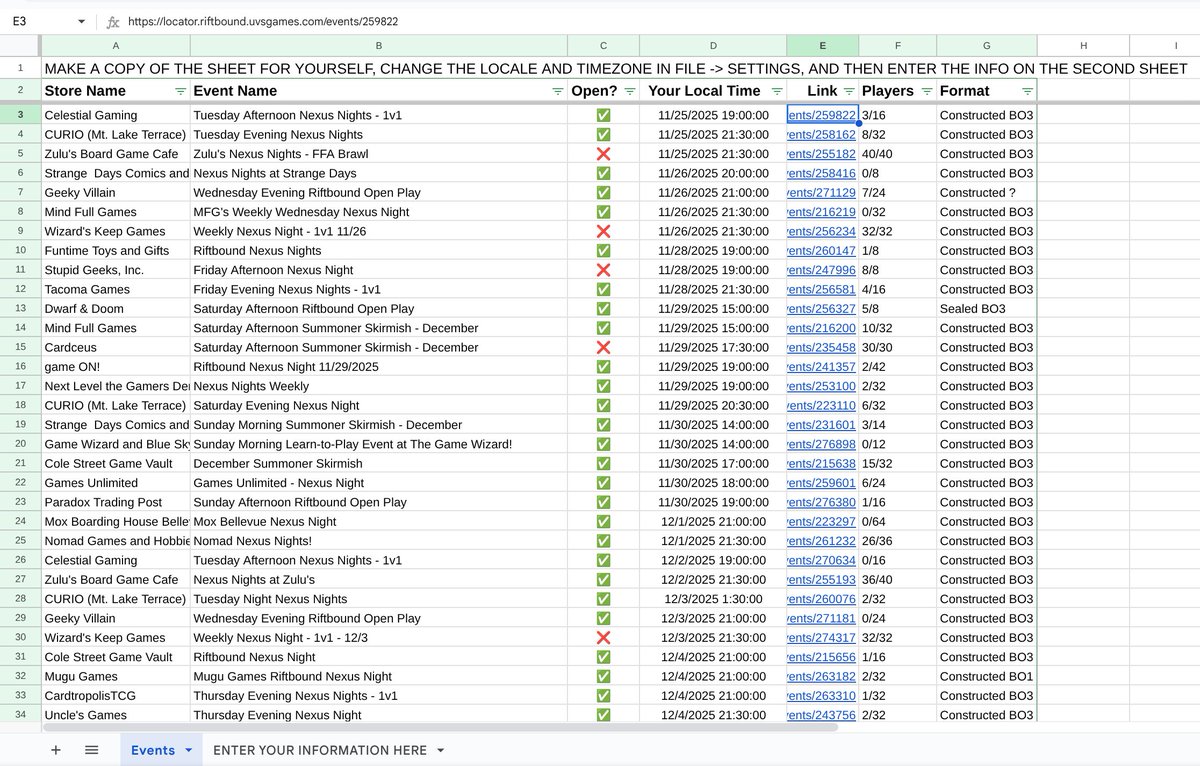Click the formula bar URL field
This screenshot has width=1200, height=766.
tap(660, 21)
